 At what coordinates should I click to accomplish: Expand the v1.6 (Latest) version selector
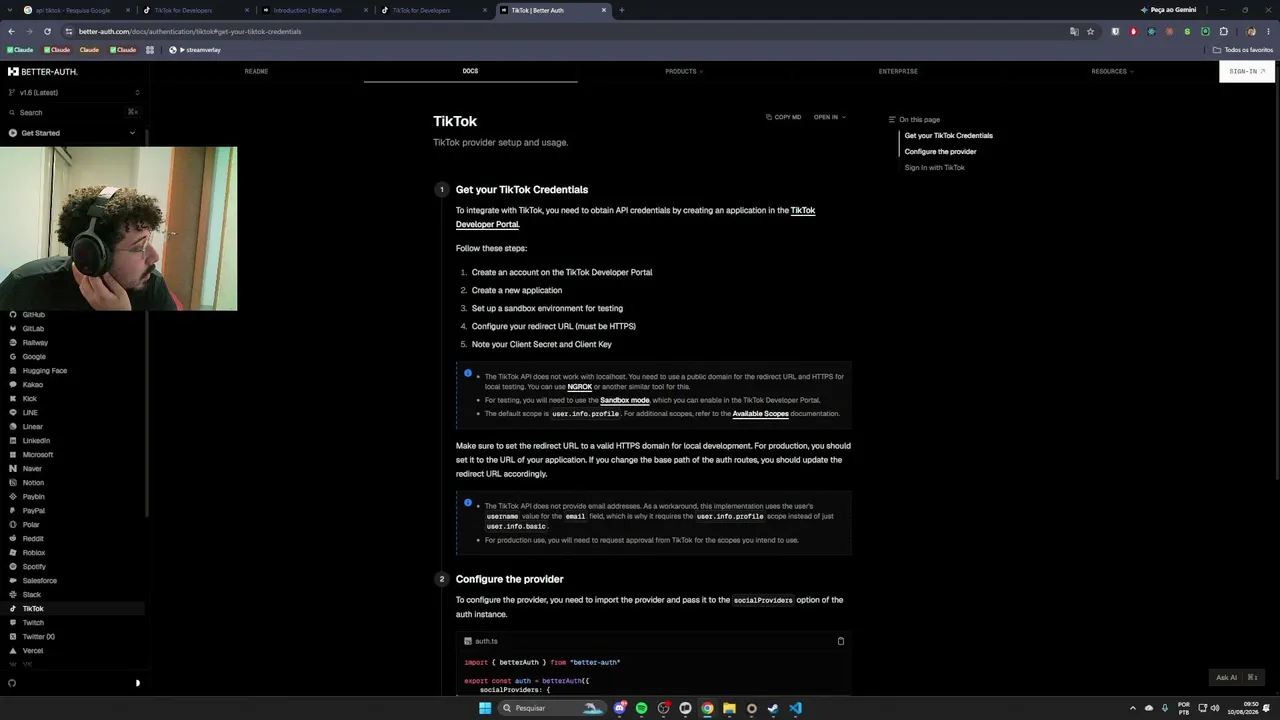73,93
